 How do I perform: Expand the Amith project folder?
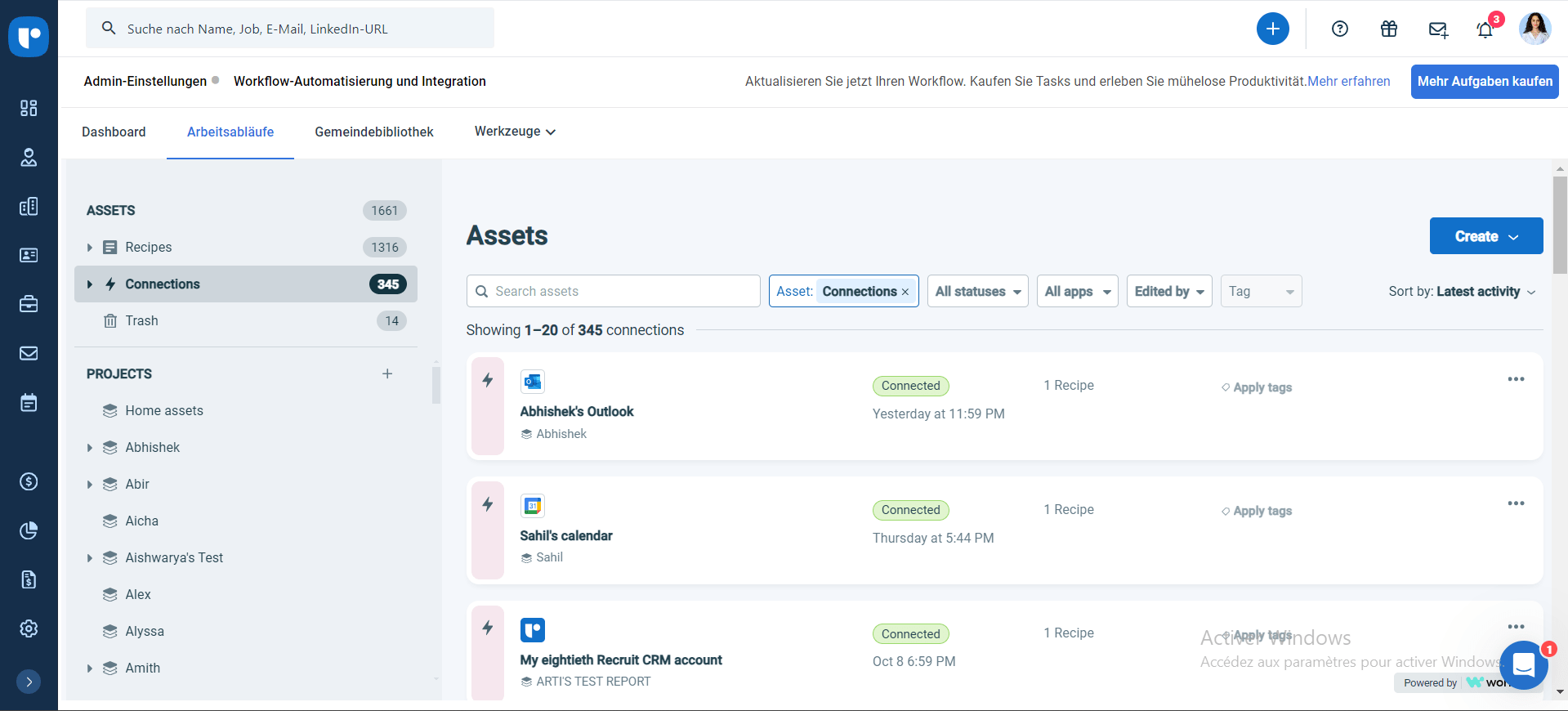(90, 669)
